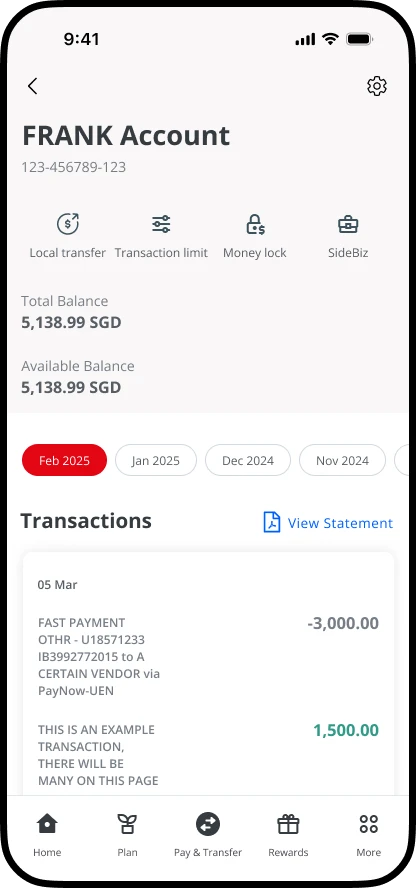The image size is (416, 888).
Task: Open the More menu icon
Action: (368, 823)
